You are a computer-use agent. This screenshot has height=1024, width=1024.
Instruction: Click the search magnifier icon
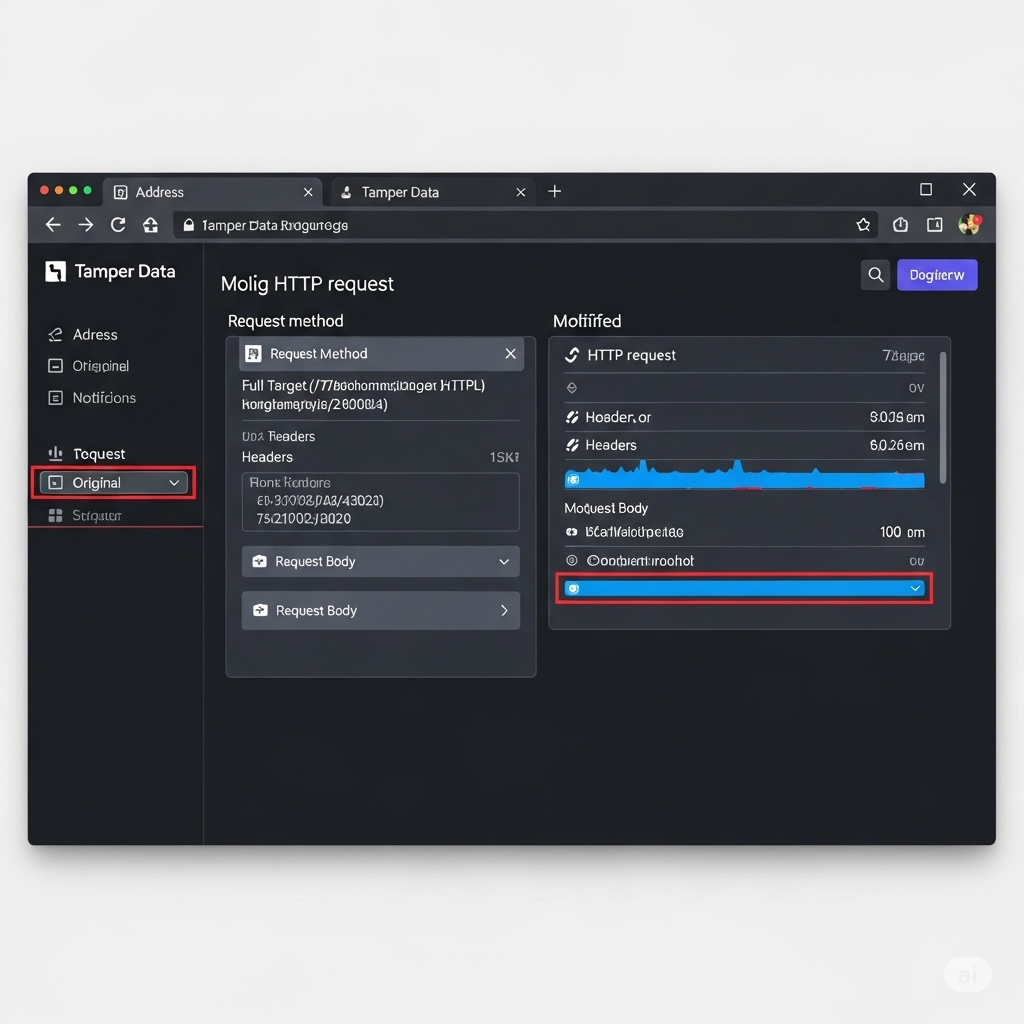tap(875, 275)
